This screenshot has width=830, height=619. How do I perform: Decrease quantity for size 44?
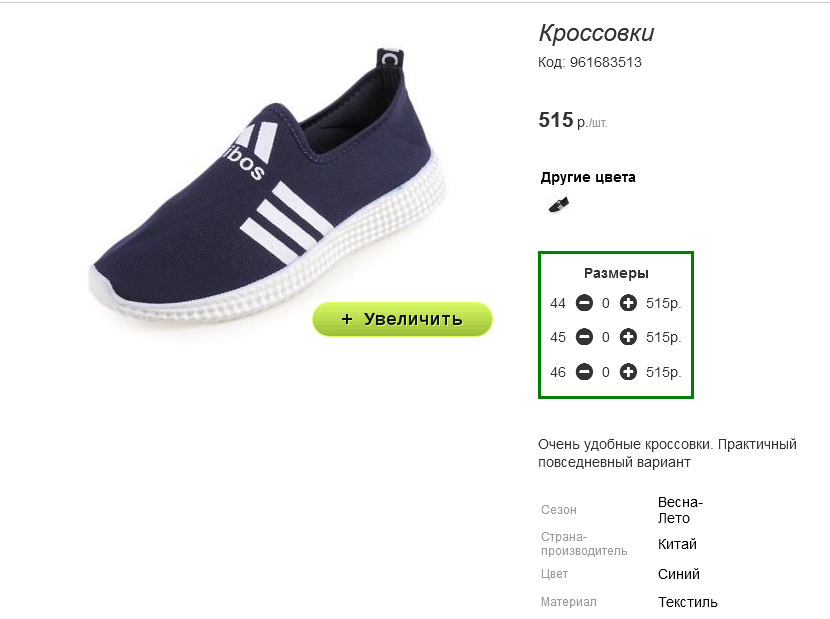click(584, 303)
